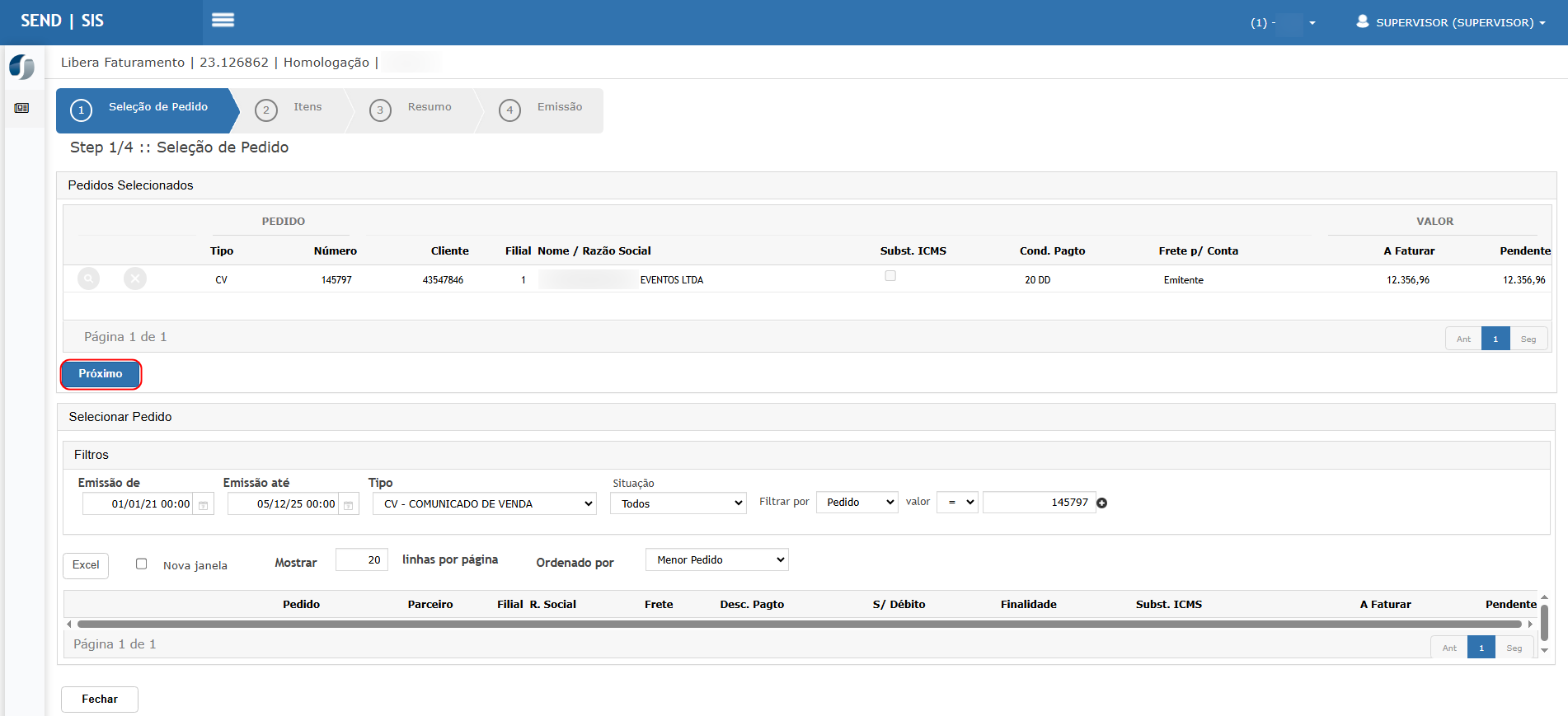
Task: Click the horizontal scrollbar under results table
Action: [x=798, y=625]
